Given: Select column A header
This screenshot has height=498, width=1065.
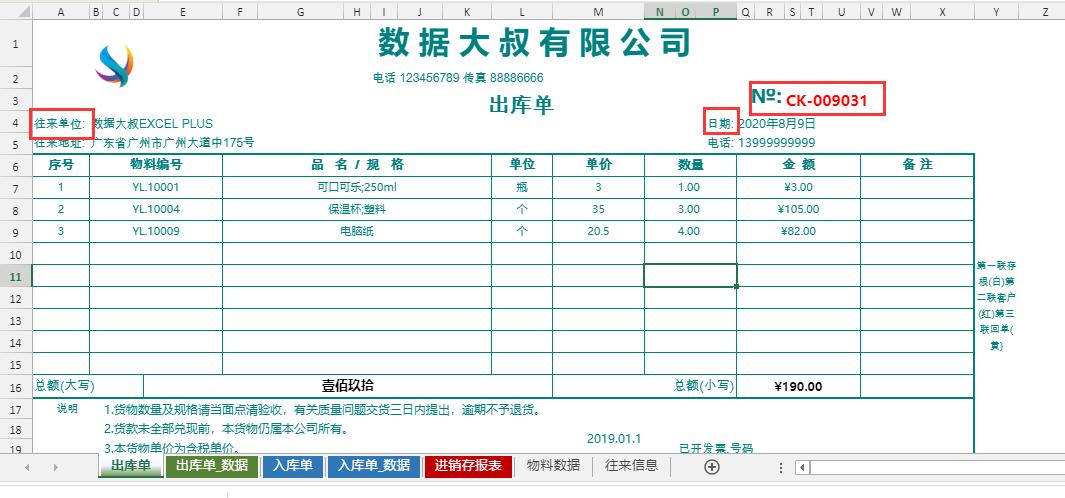Looking at the screenshot, I should [61, 12].
